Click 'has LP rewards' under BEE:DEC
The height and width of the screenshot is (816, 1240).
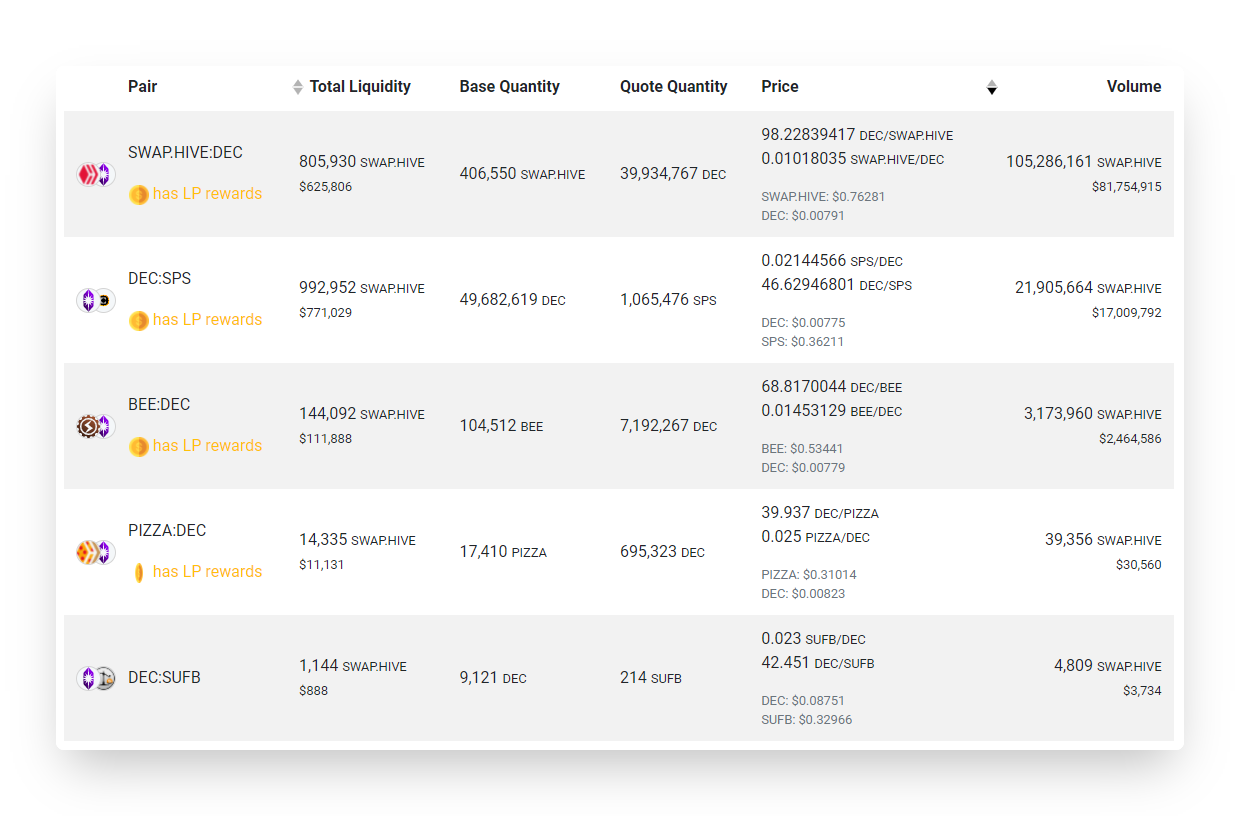[x=207, y=446]
